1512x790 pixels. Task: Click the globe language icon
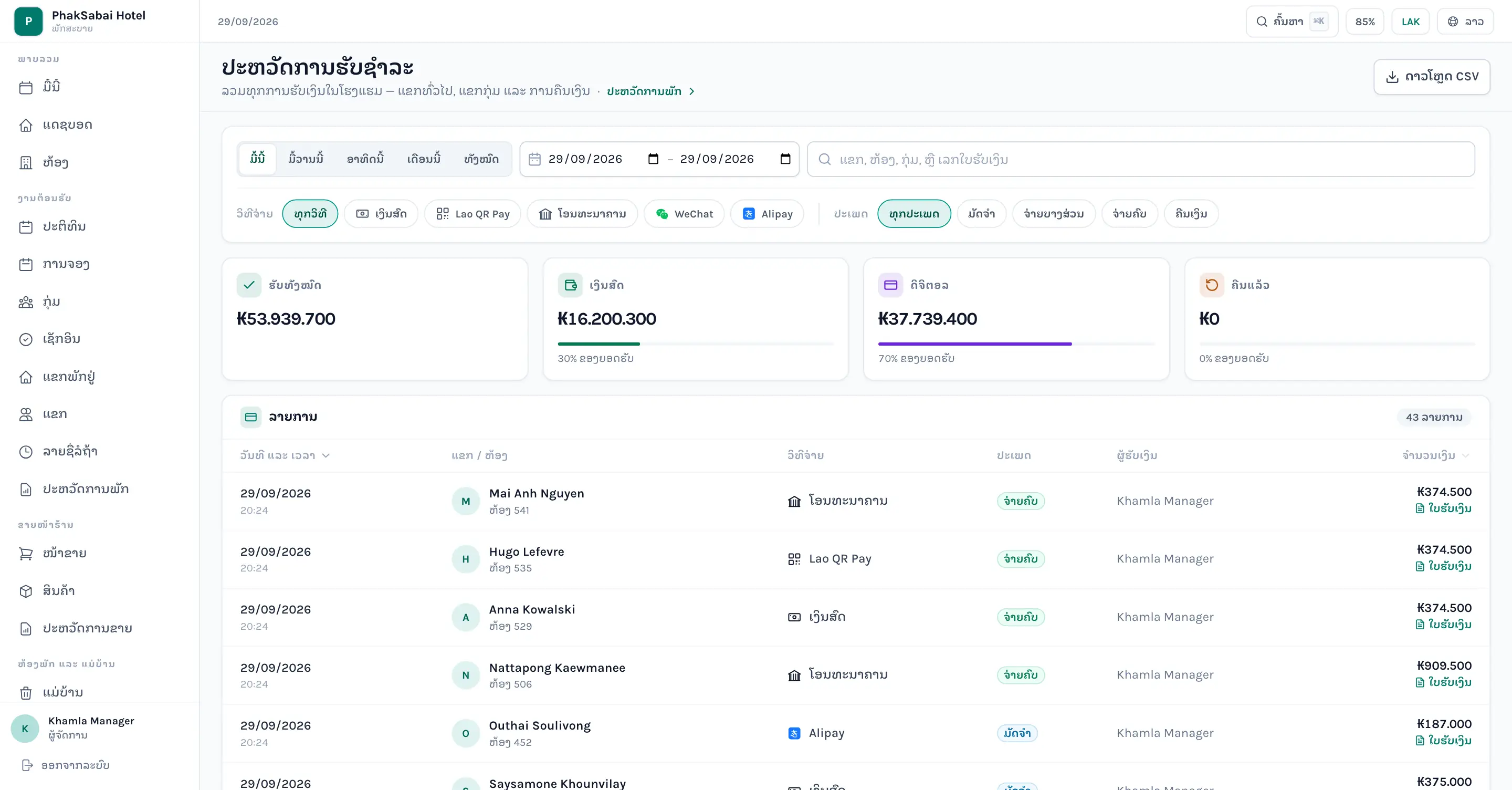pyautogui.click(x=1453, y=22)
